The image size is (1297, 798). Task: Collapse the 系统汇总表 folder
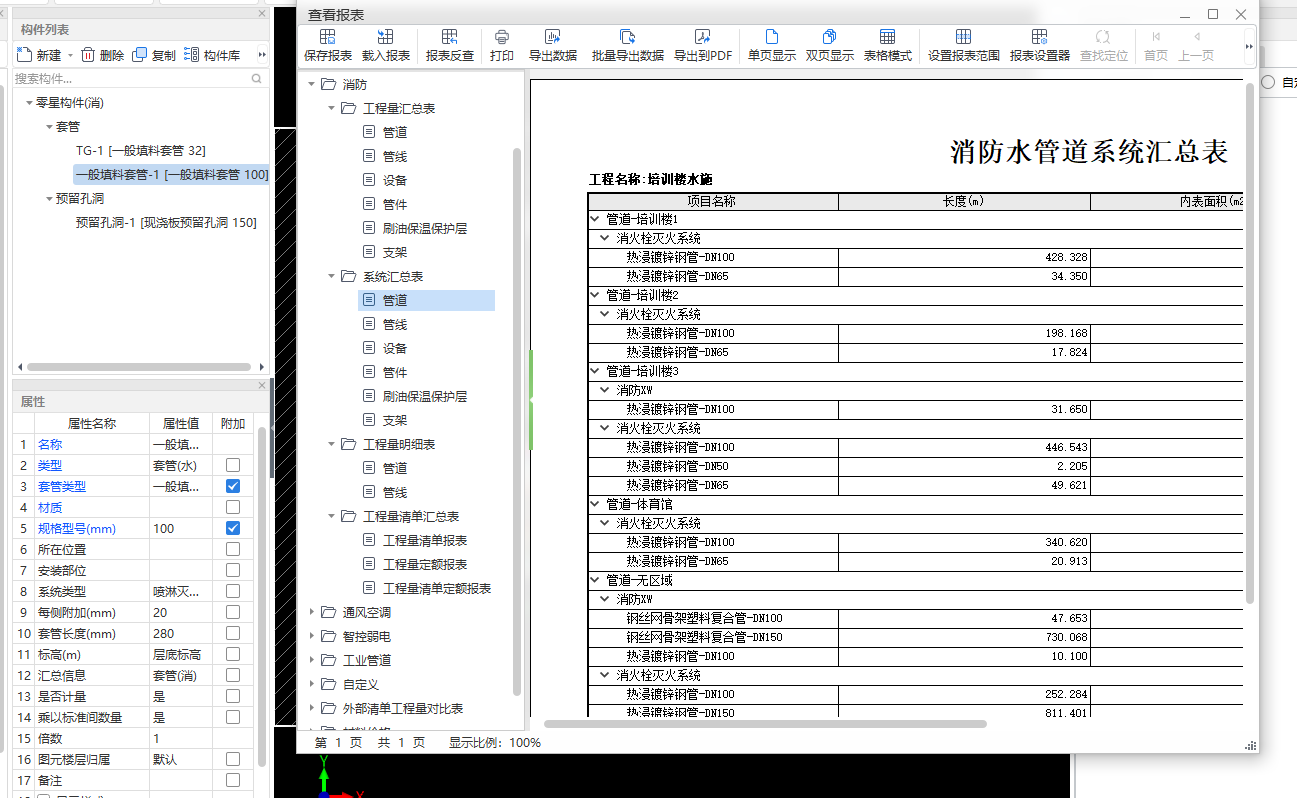pyautogui.click(x=332, y=276)
